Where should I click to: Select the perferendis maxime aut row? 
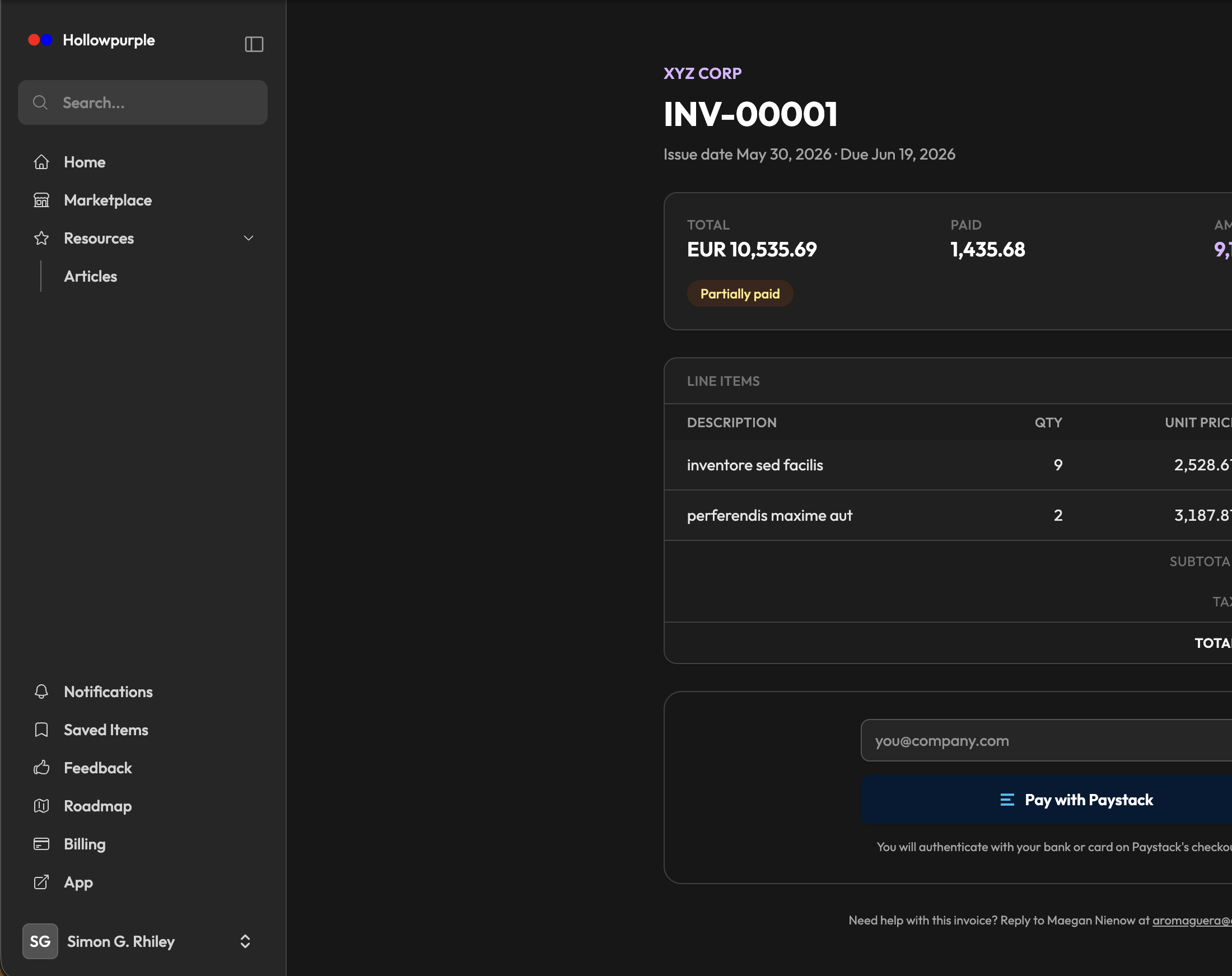click(948, 515)
